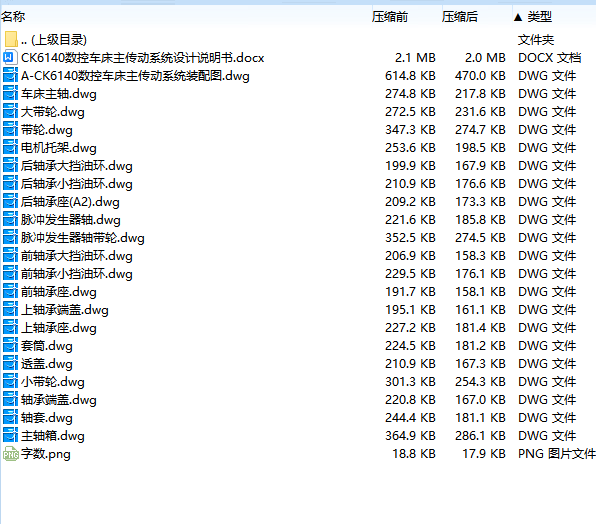
Task: Click the 364.9 KB size value
Action: [x=410, y=436]
